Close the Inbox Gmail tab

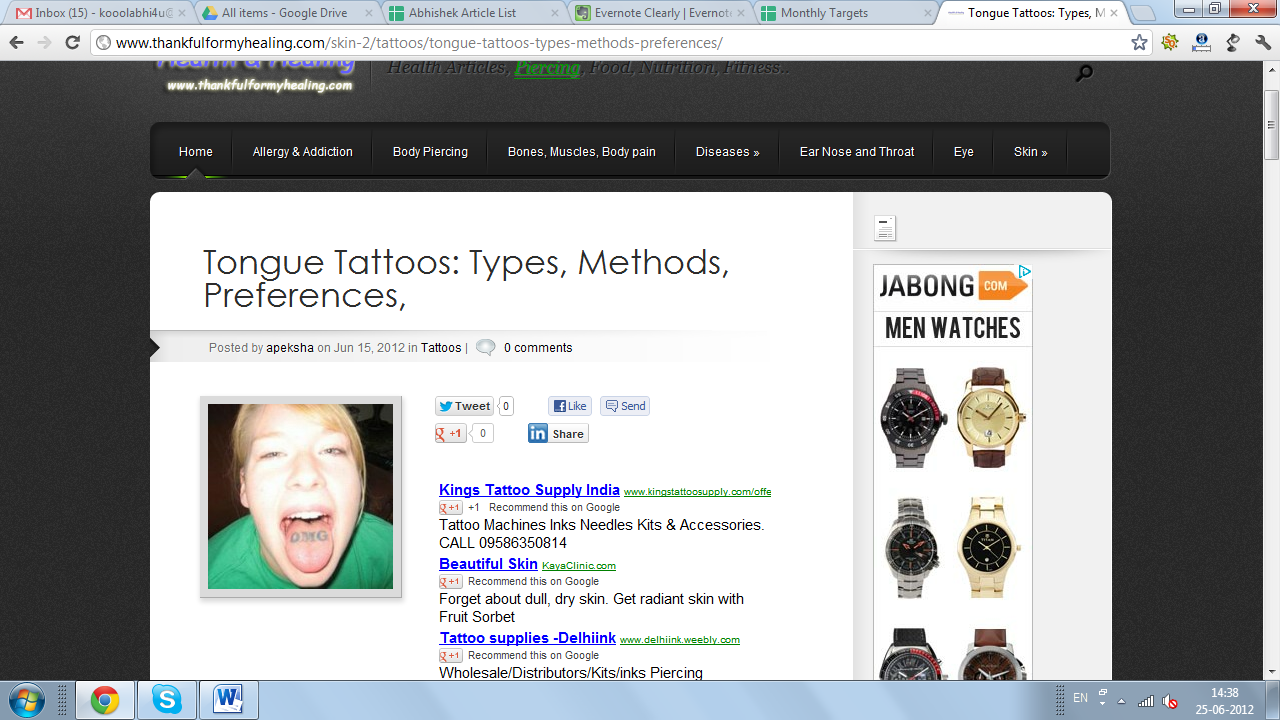[x=181, y=13]
